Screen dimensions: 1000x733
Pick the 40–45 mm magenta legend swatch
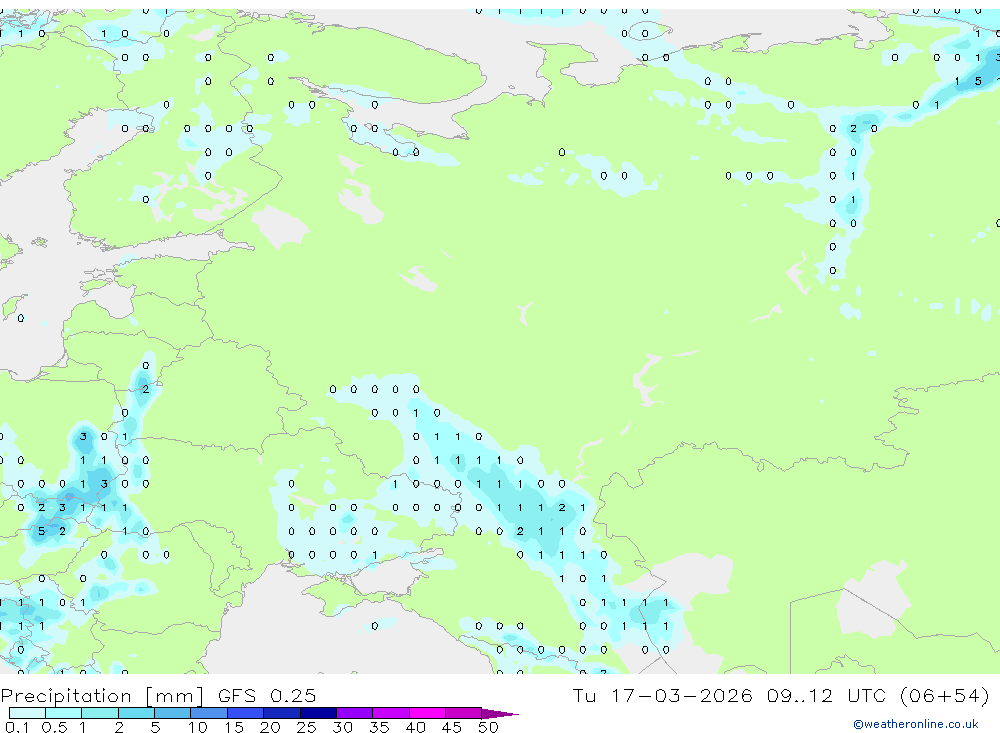pyautogui.click(x=427, y=713)
